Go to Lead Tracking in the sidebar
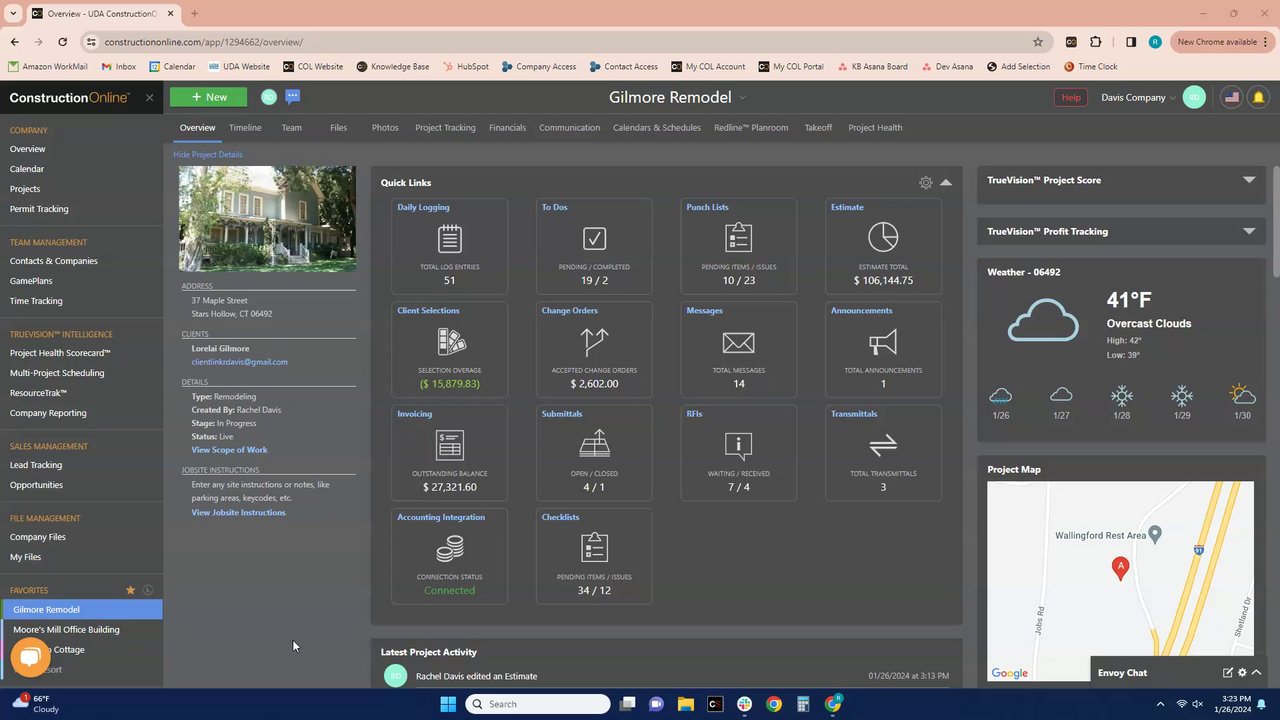The width and height of the screenshot is (1280, 720). tap(36, 465)
